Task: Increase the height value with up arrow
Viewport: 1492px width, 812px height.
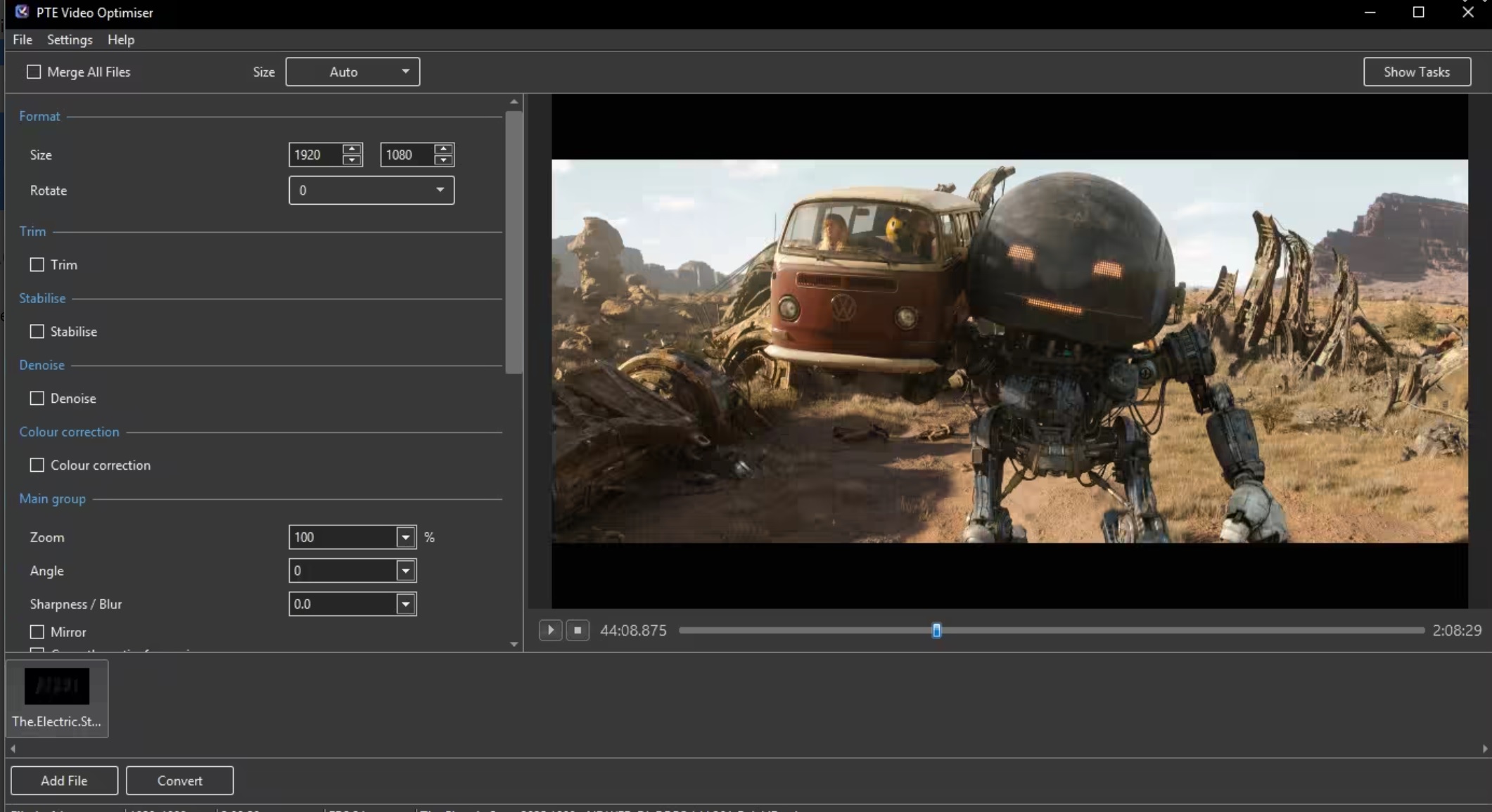Action: (444, 148)
